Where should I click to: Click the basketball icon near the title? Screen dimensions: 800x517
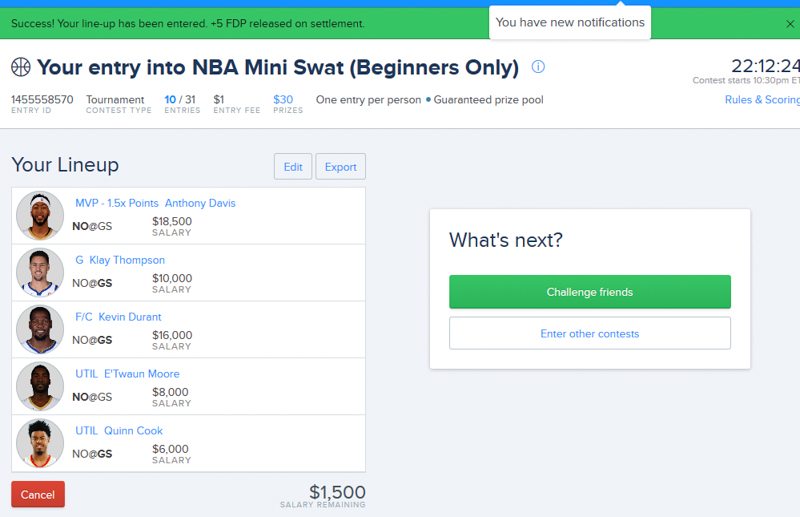pyautogui.click(x=21, y=67)
